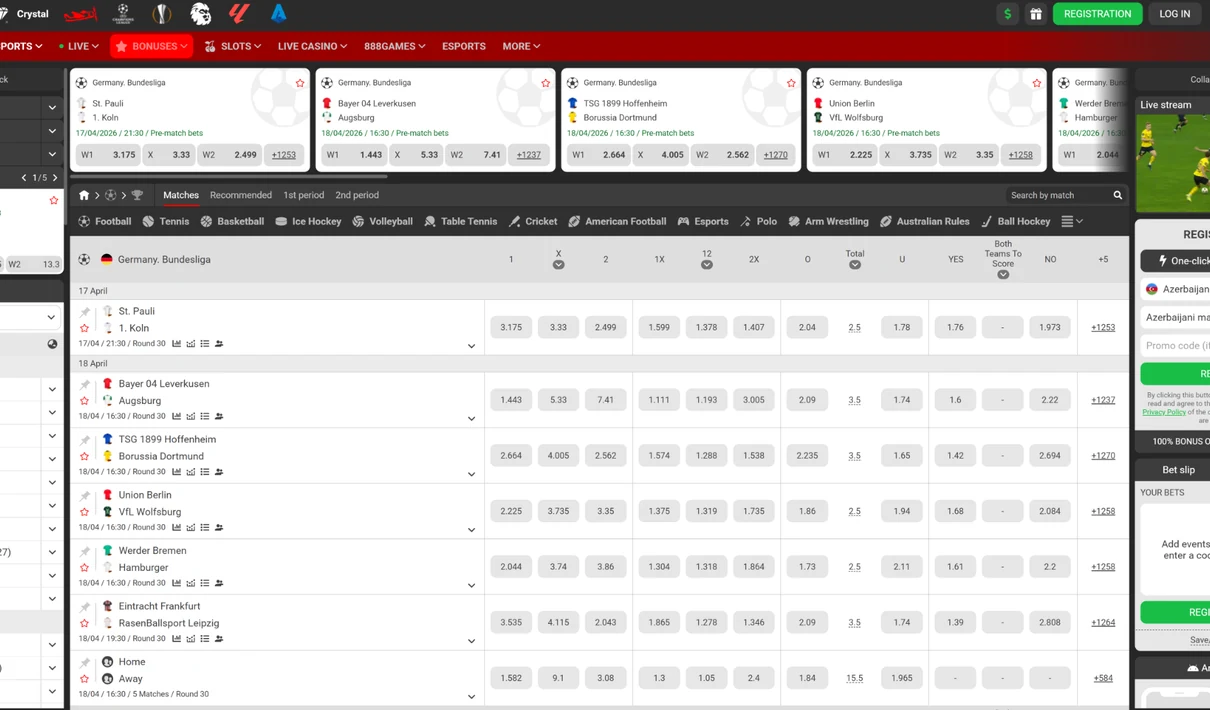Open the Aviator red plane icon

click(80, 14)
